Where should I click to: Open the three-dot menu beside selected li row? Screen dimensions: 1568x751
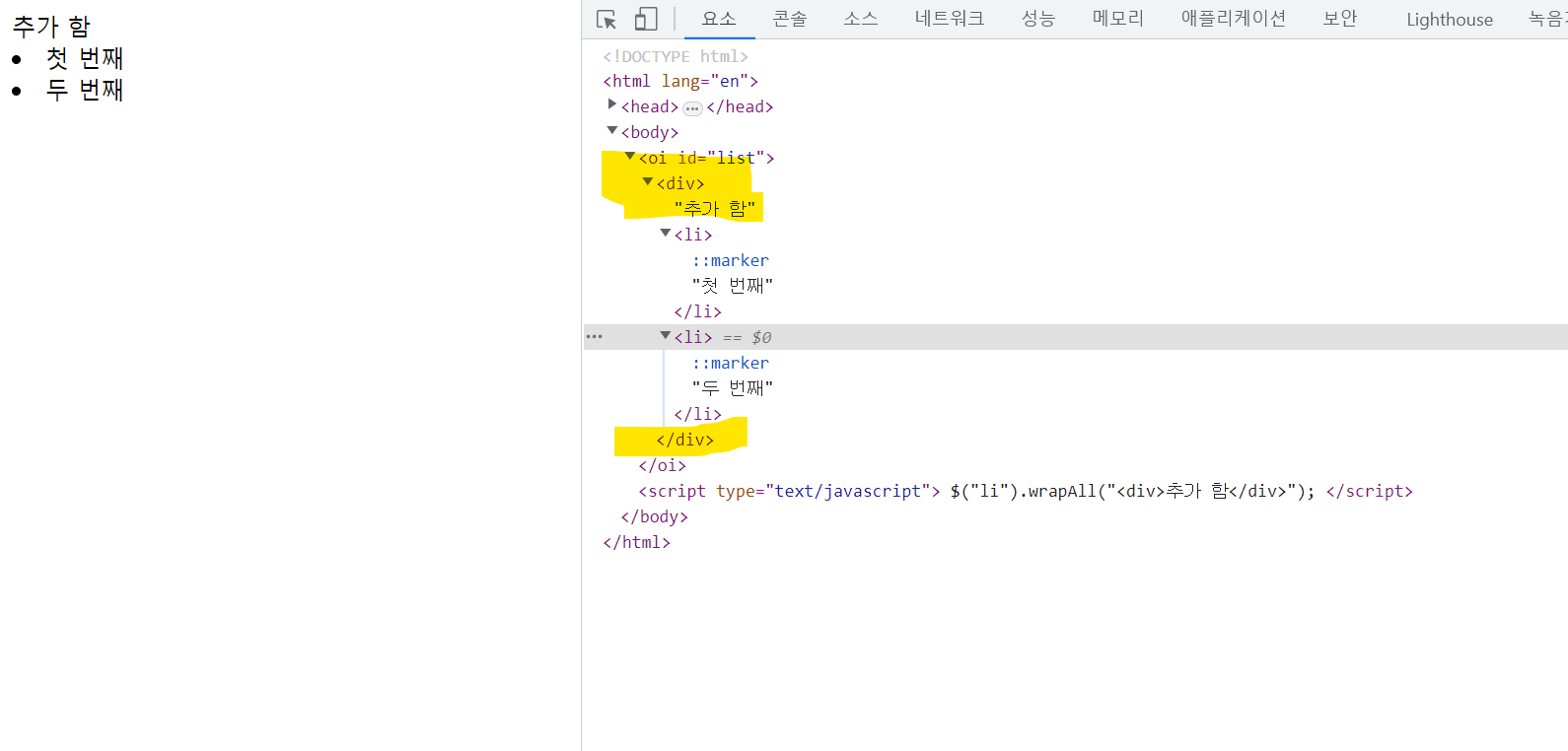(x=594, y=337)
